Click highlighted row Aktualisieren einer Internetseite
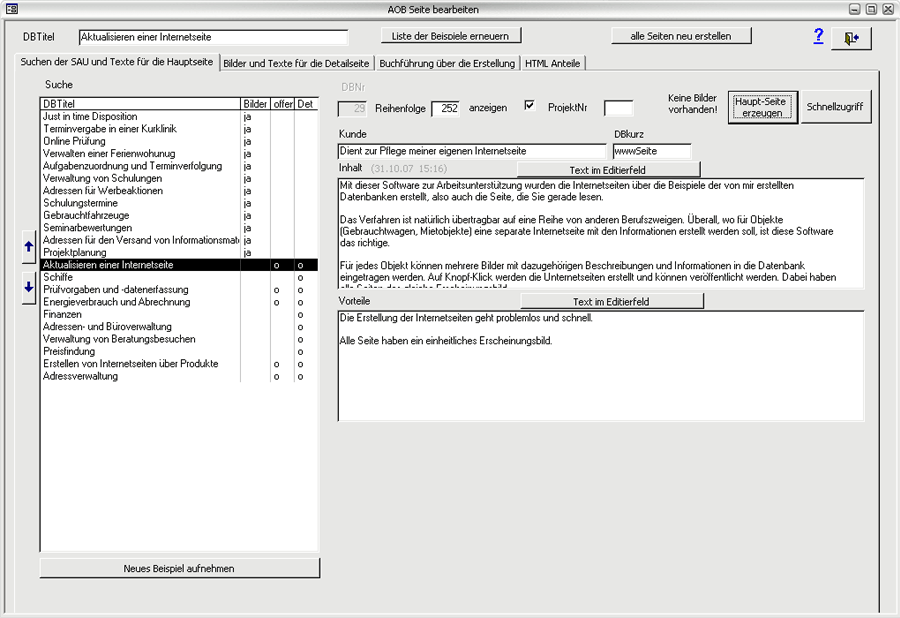900x618 pixels. tap(179, 265)
